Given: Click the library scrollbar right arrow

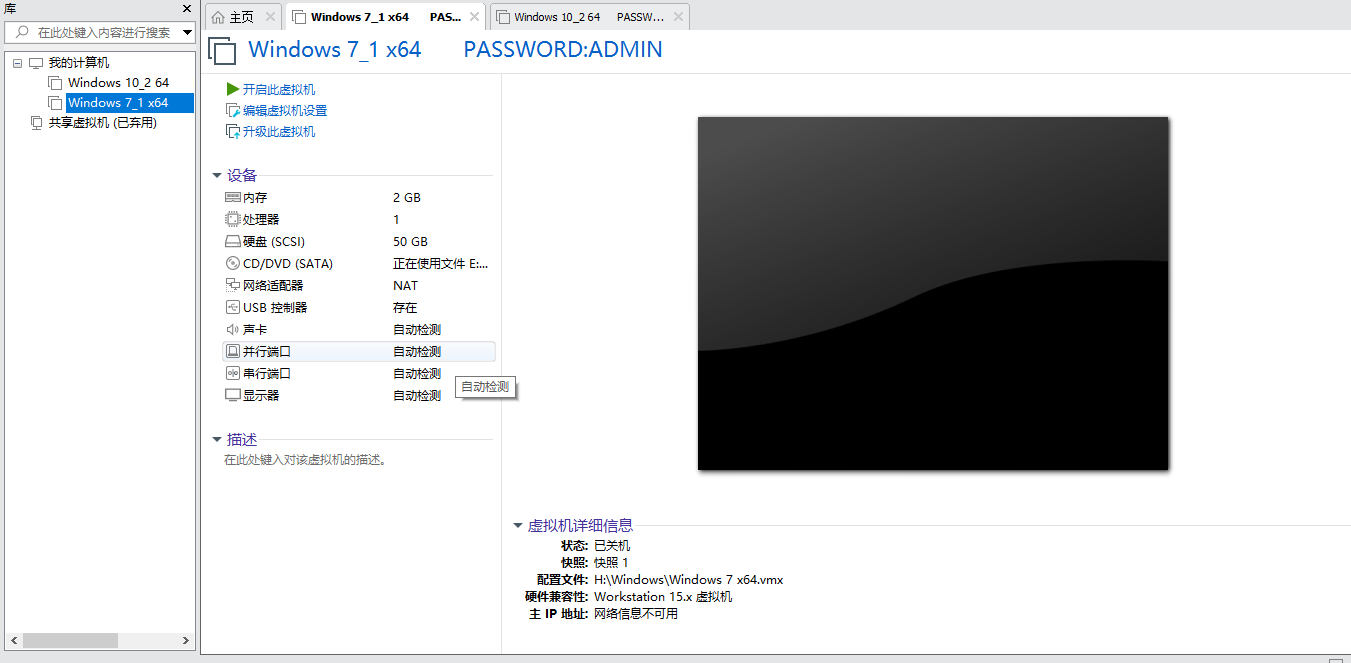Looking at the screenshot, I should (187, 640).
